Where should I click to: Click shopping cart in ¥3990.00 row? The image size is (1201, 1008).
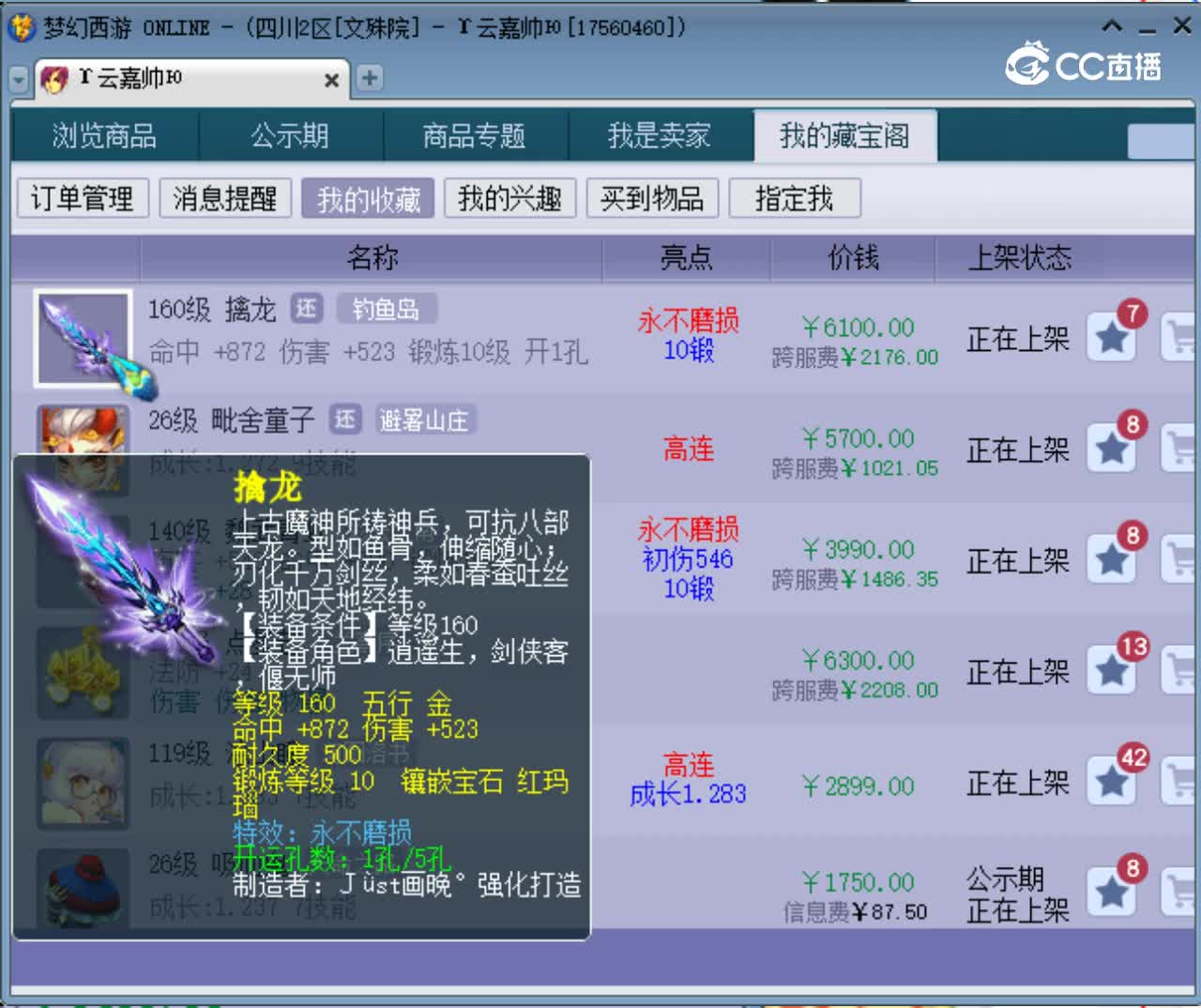click(1179, 559)
